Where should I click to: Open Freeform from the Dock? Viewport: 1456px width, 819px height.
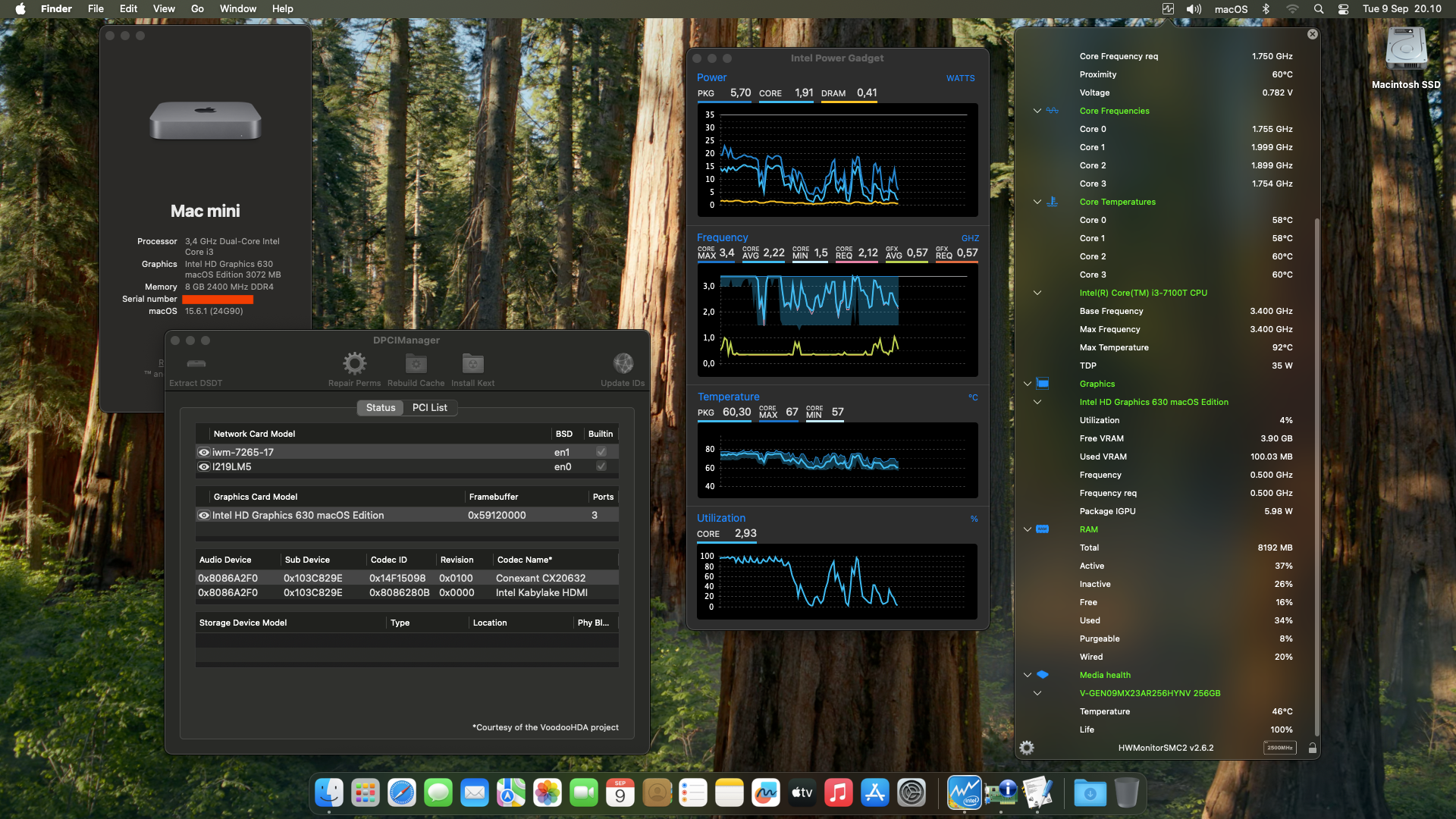point(766,793)
